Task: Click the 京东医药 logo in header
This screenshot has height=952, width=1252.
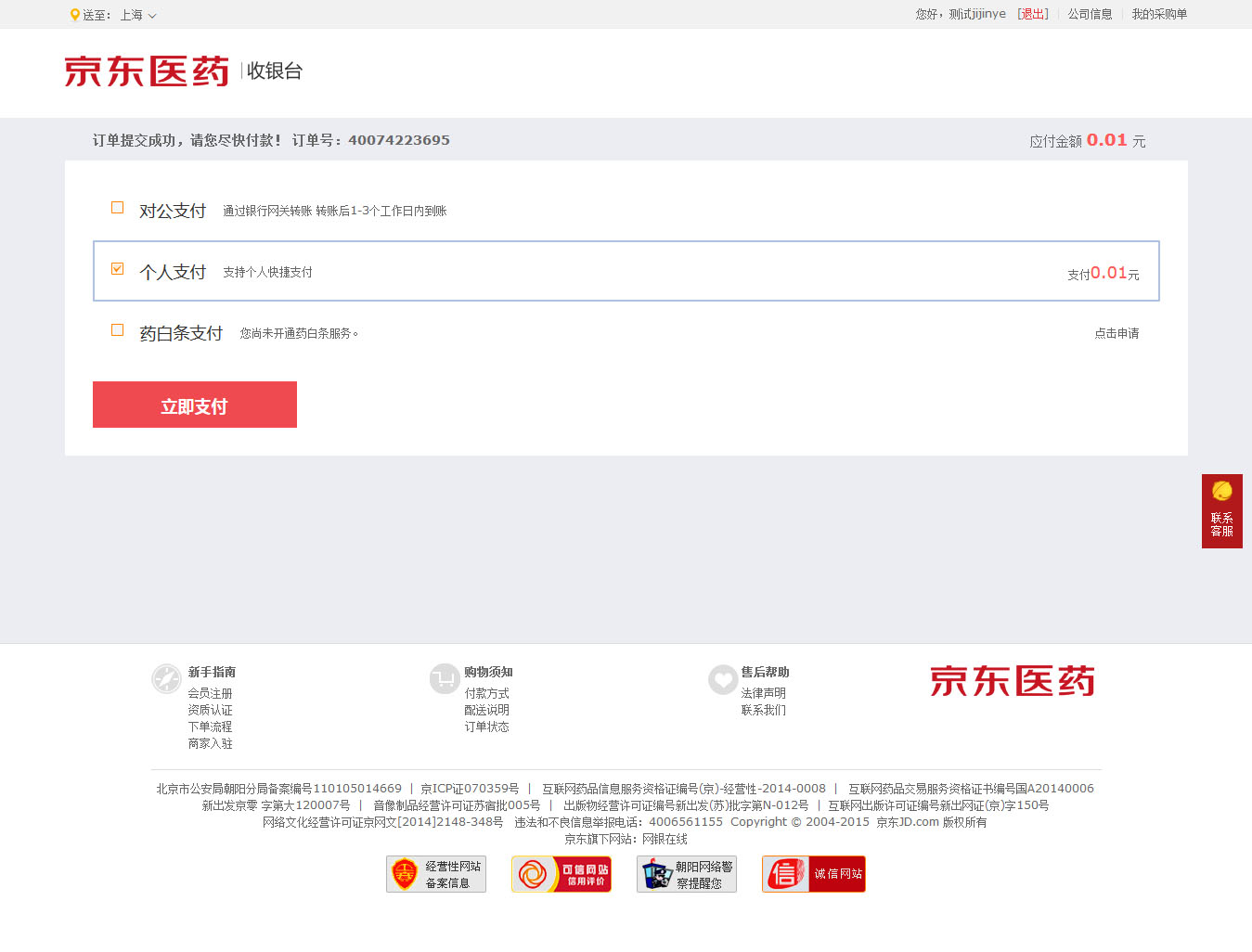Action: click(147, 71)
